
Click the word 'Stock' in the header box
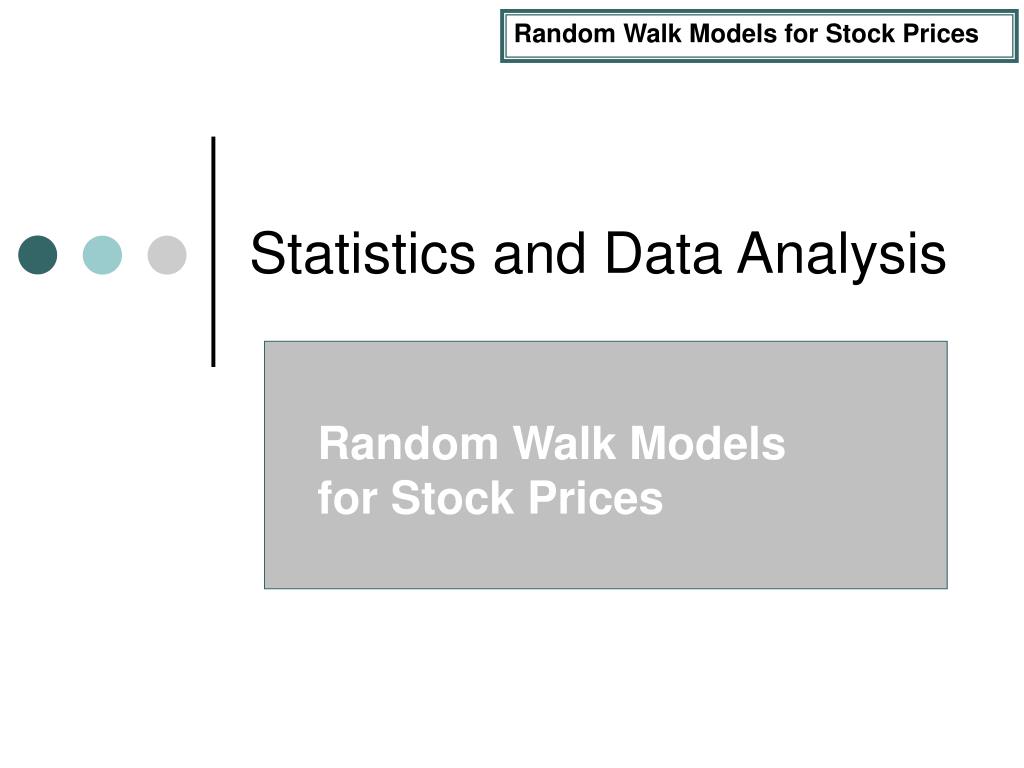tap(861, 33)
